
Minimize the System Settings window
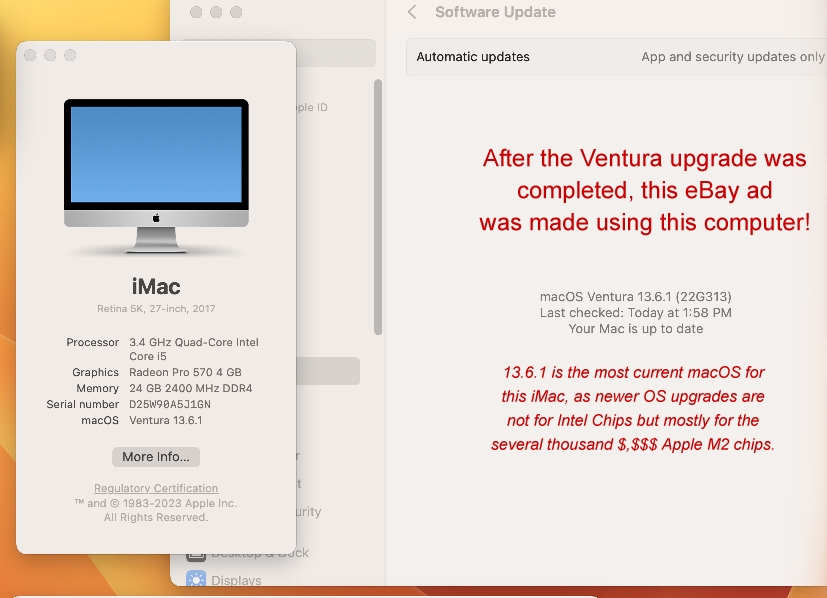point(216,12)
